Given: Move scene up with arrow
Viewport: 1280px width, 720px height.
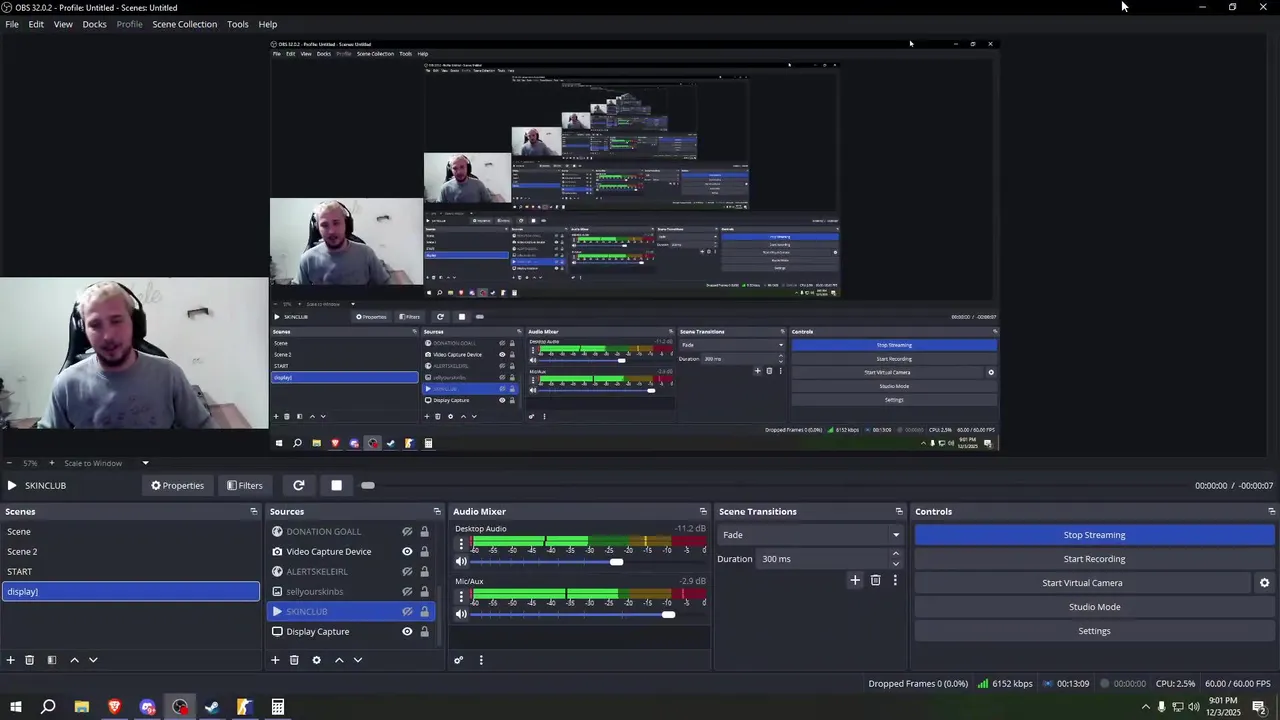Looking at the screenshot, I should tap(74, 660).
